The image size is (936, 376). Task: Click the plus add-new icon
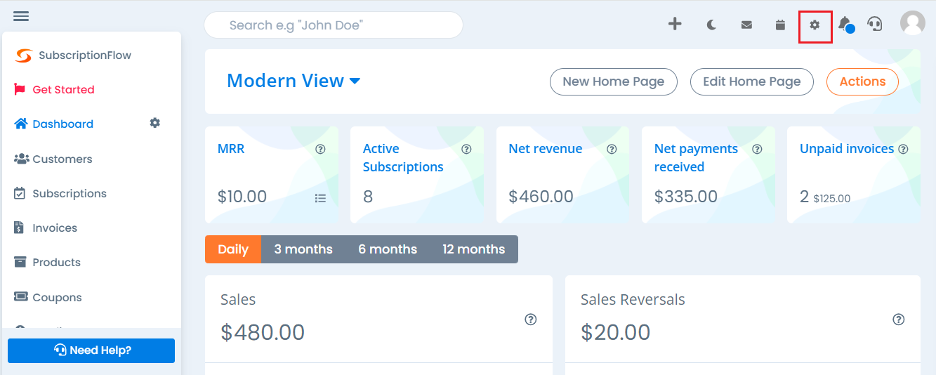(x=675, y=24)
